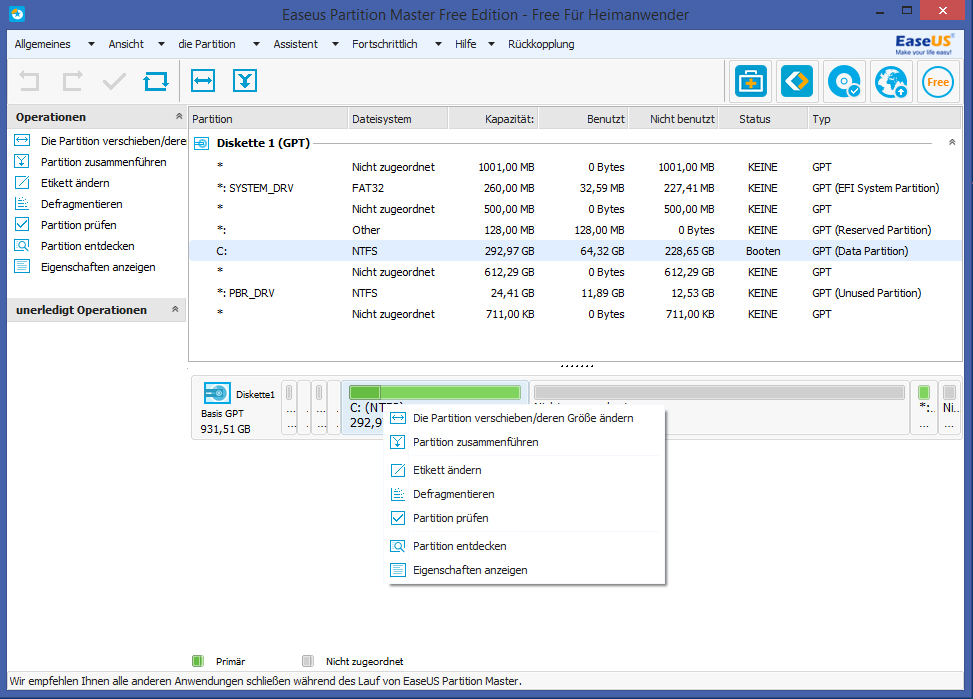Select the C: NTFS partition row
This screenshot has height=699, width=973.
click(x=575, y=251)
